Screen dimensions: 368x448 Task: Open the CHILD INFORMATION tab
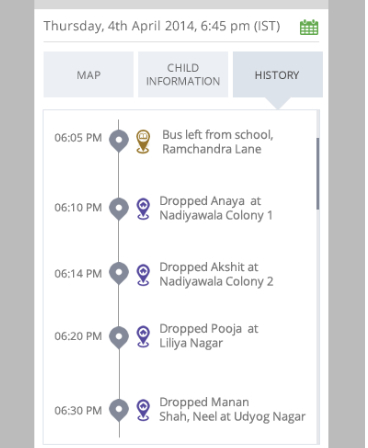point(183,75)
